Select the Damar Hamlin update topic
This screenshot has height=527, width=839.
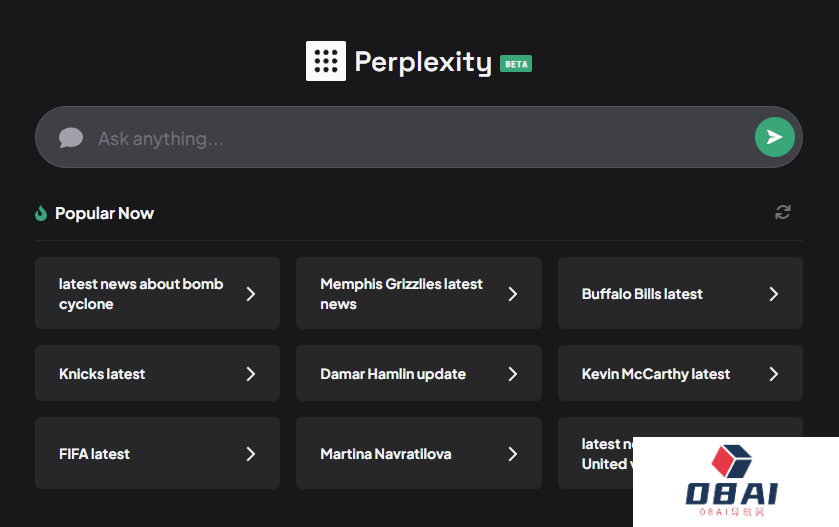(393, 374)
